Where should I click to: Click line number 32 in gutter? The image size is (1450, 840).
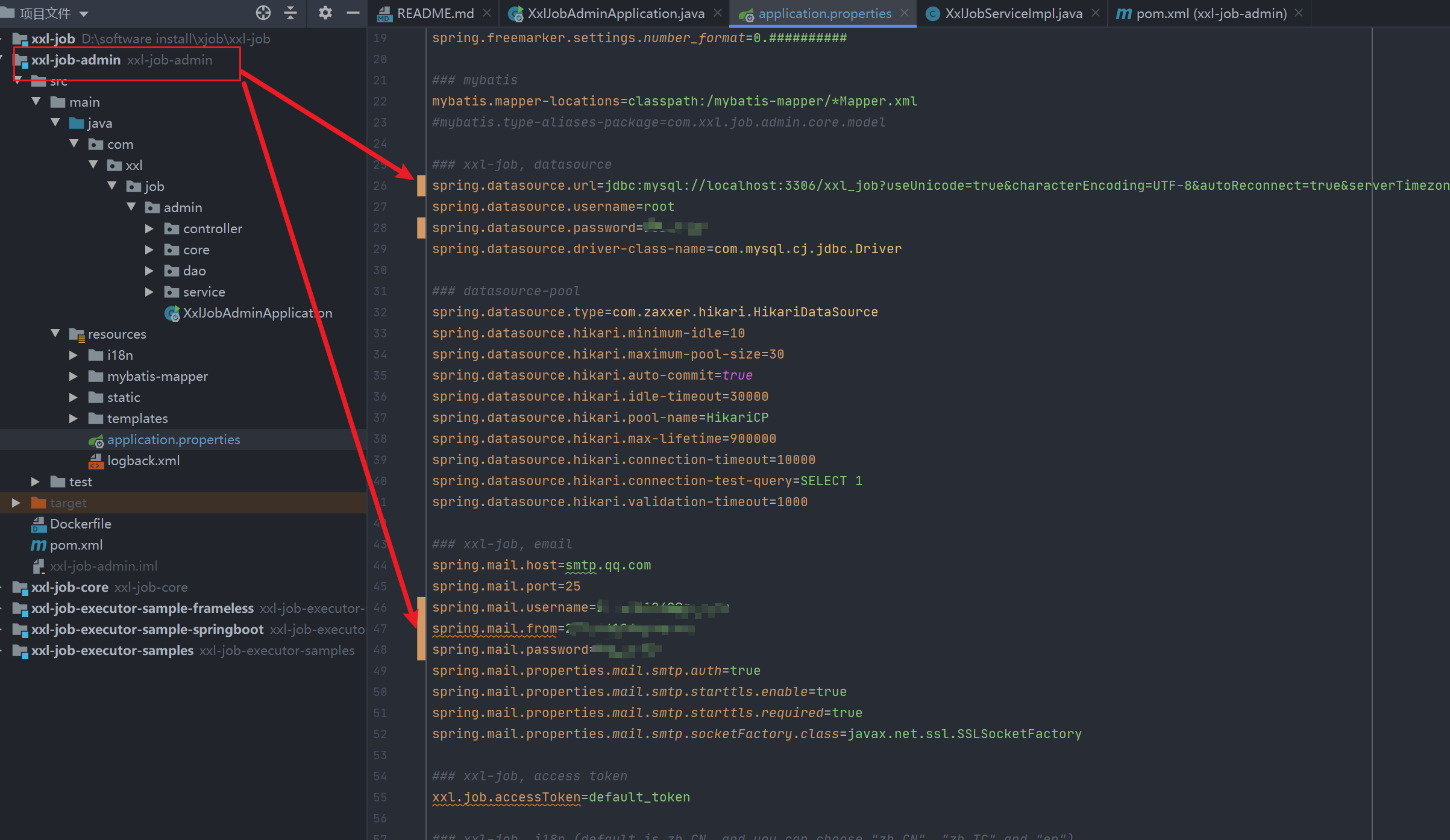click(x=380, y=312)
